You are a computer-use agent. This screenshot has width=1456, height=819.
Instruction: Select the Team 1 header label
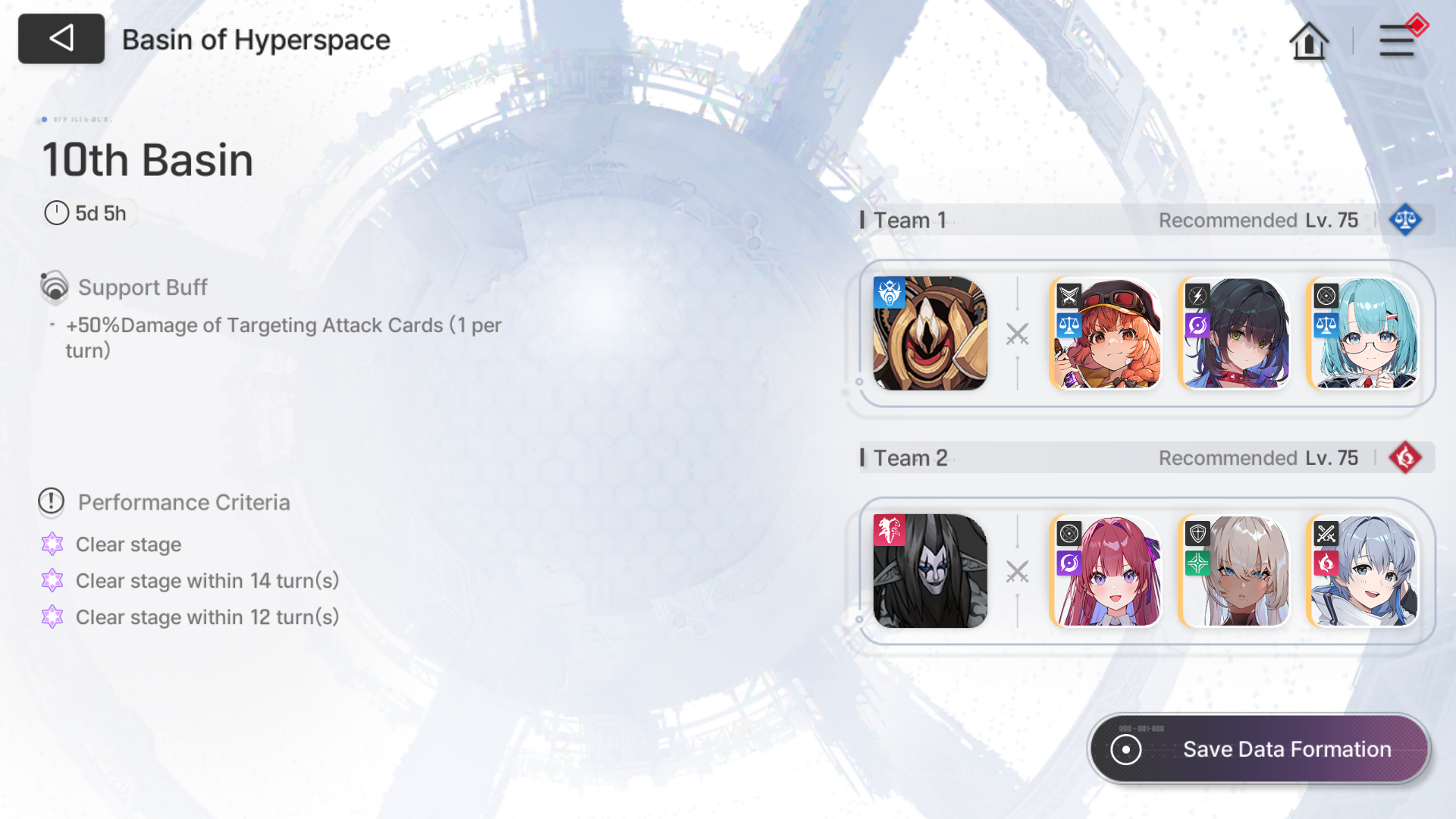910,220
